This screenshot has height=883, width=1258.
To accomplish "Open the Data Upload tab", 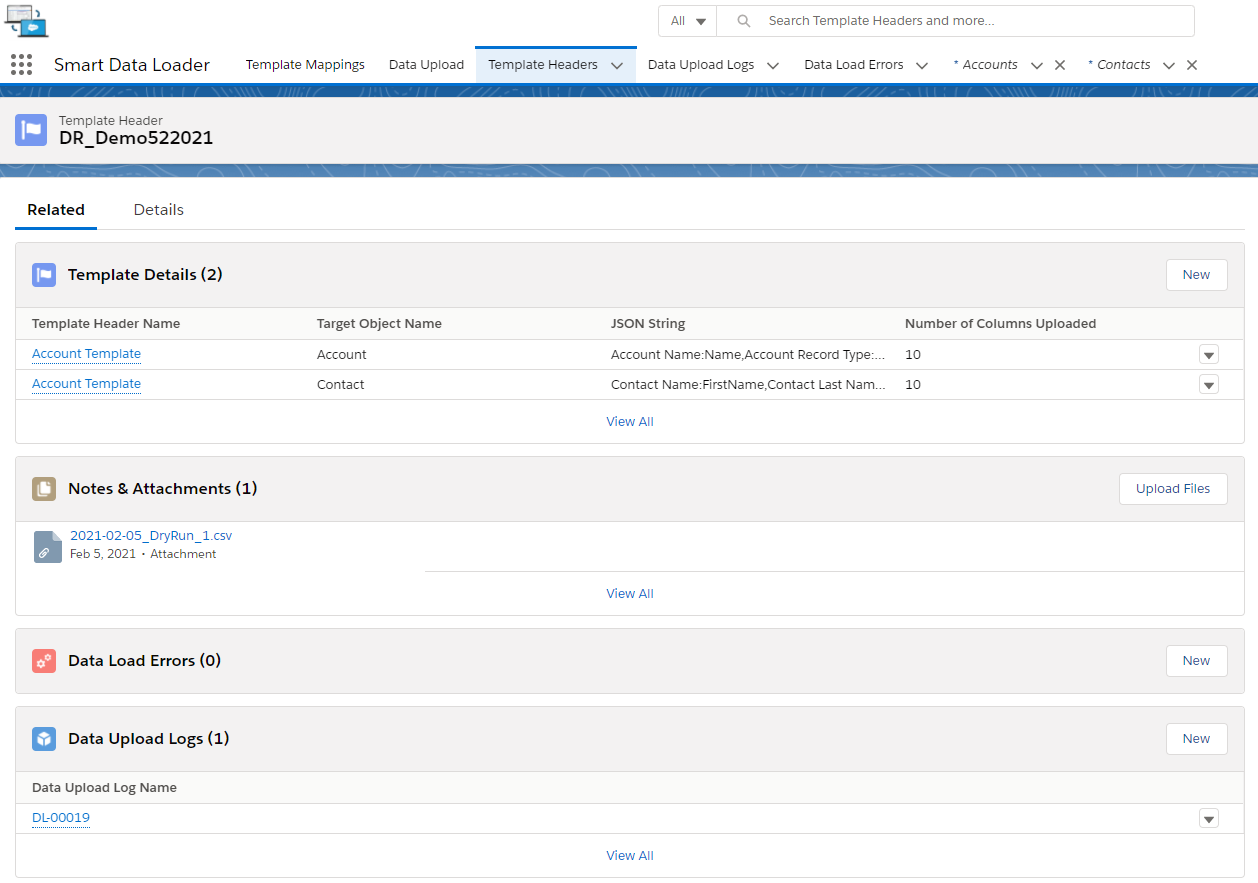I will 426,65.
